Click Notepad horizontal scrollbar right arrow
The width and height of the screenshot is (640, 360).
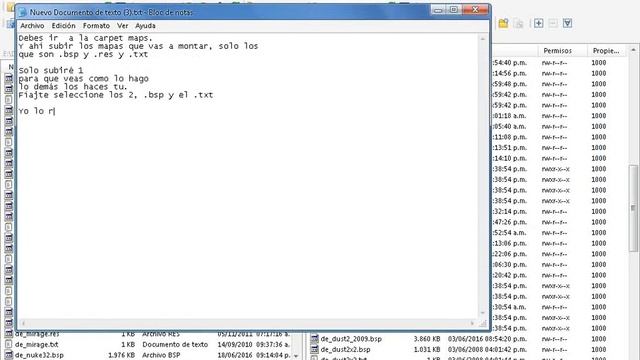(473, 323)
